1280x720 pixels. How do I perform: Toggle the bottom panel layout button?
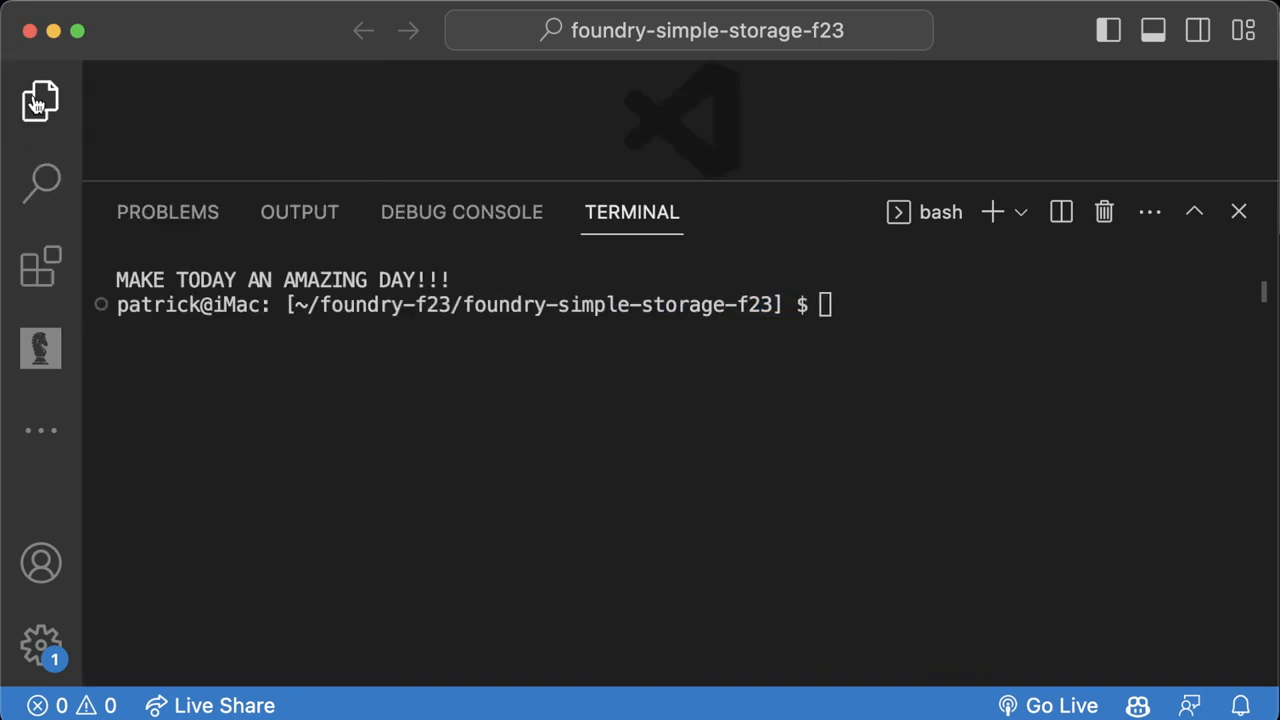[1153, 31]
